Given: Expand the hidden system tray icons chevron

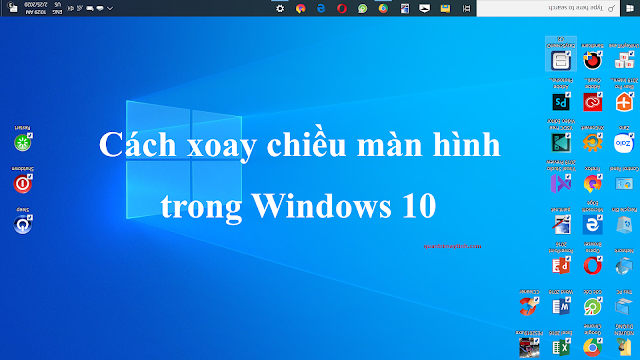Looking at the screenshot, I should pos(109,8).
